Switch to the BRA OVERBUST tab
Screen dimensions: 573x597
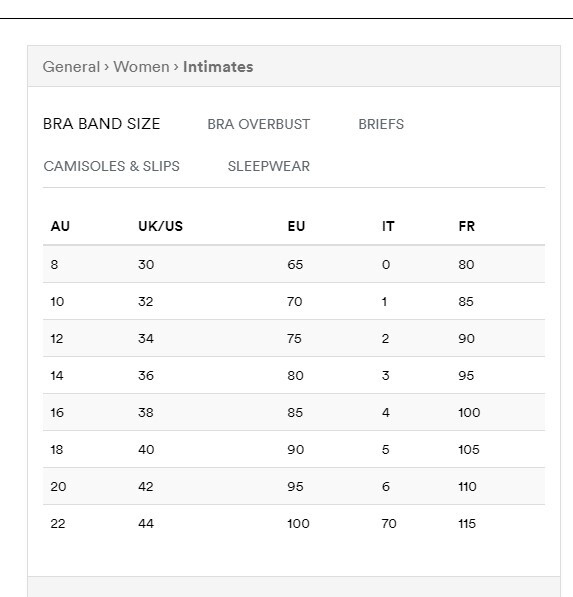[259, 124]
